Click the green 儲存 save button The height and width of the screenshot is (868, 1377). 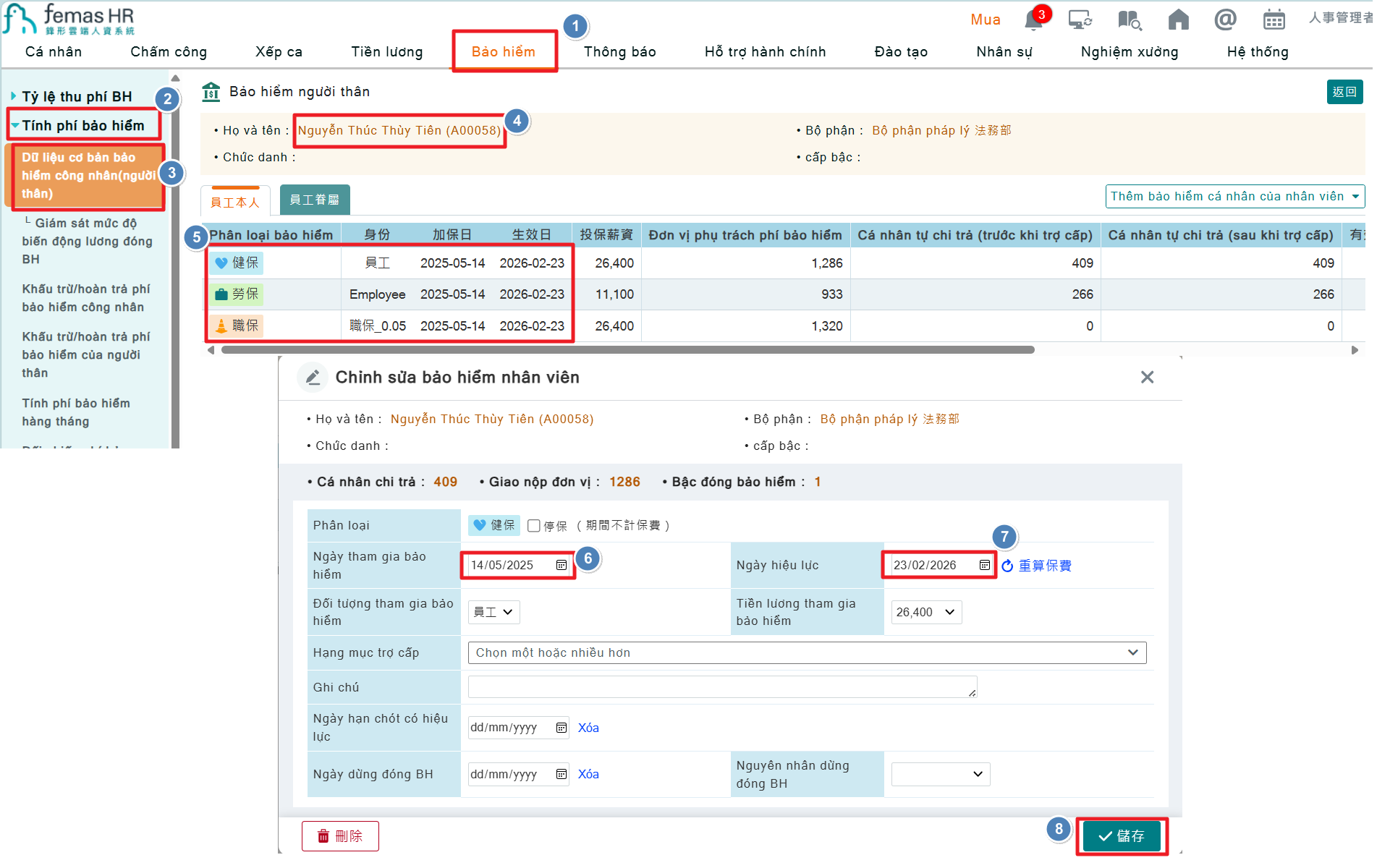(1121, 836)
